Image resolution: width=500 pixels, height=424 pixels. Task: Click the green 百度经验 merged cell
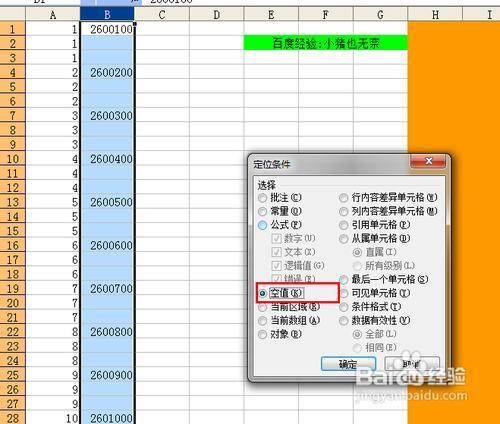tap(326, 43)
